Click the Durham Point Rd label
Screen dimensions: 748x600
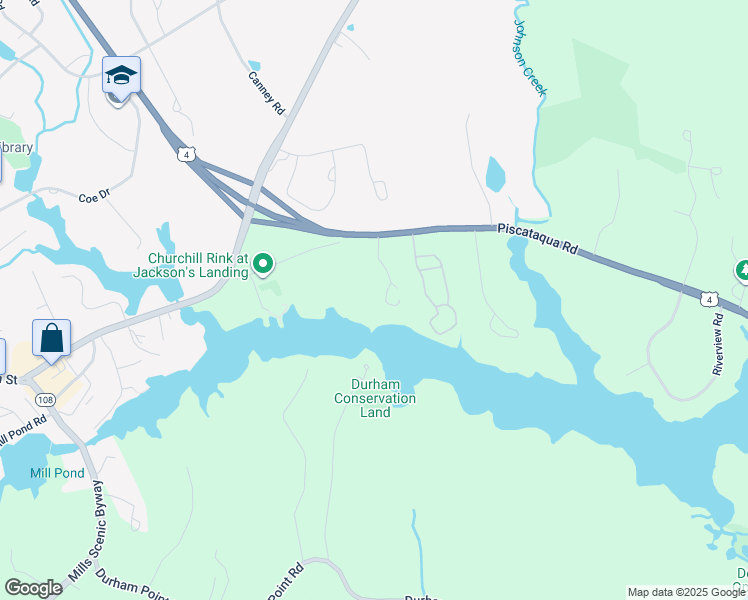point(131,585)
